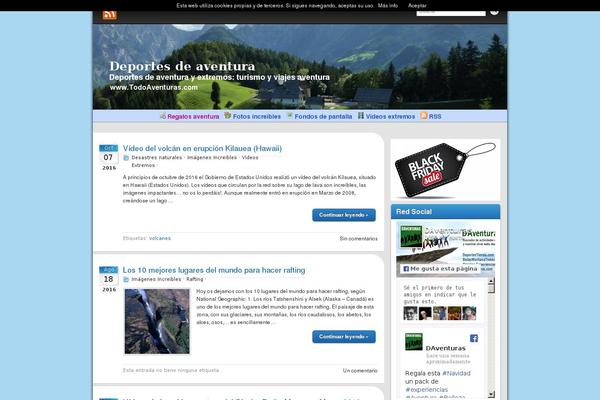Open the 'Fondos de pantalla' menu item

coord(323,116)
